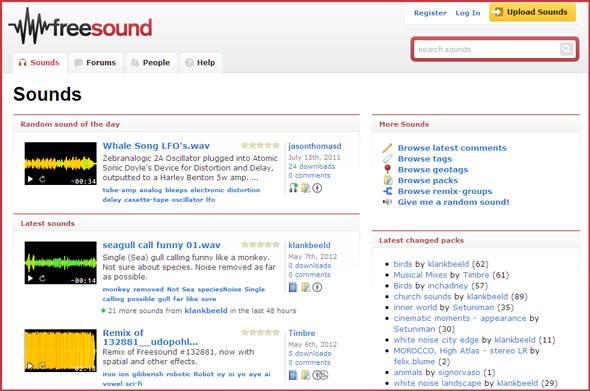Click the Upload Sounds button

532,12
